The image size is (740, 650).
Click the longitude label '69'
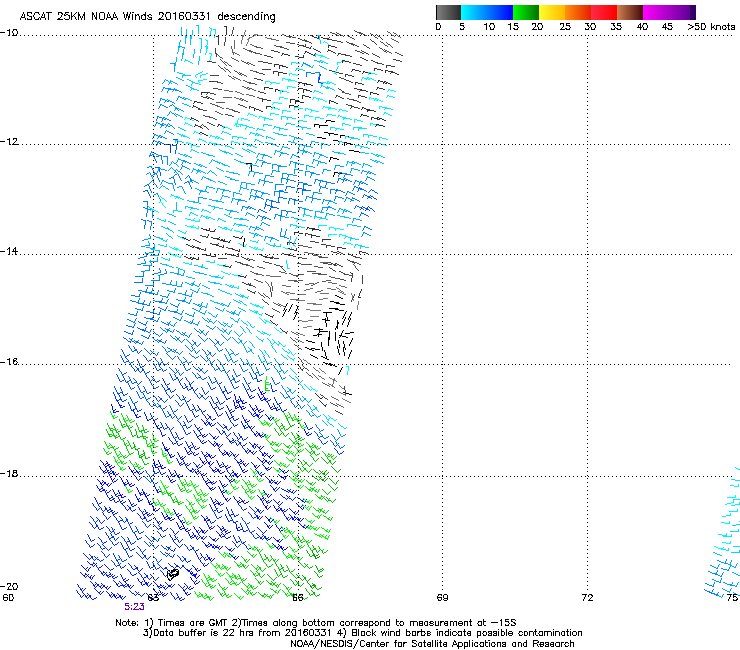(442, 598)
